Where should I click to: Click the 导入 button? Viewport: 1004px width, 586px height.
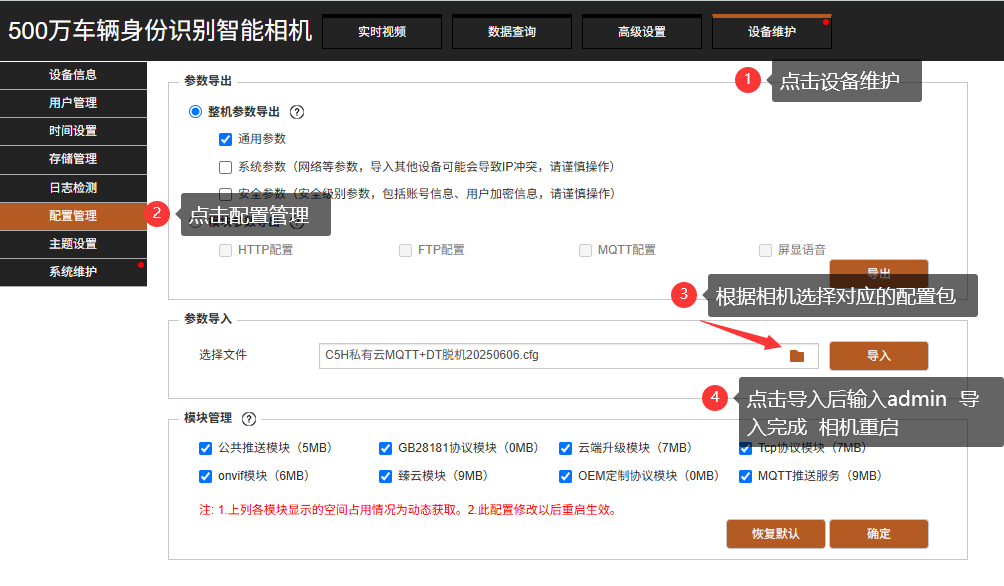[878, 356]
